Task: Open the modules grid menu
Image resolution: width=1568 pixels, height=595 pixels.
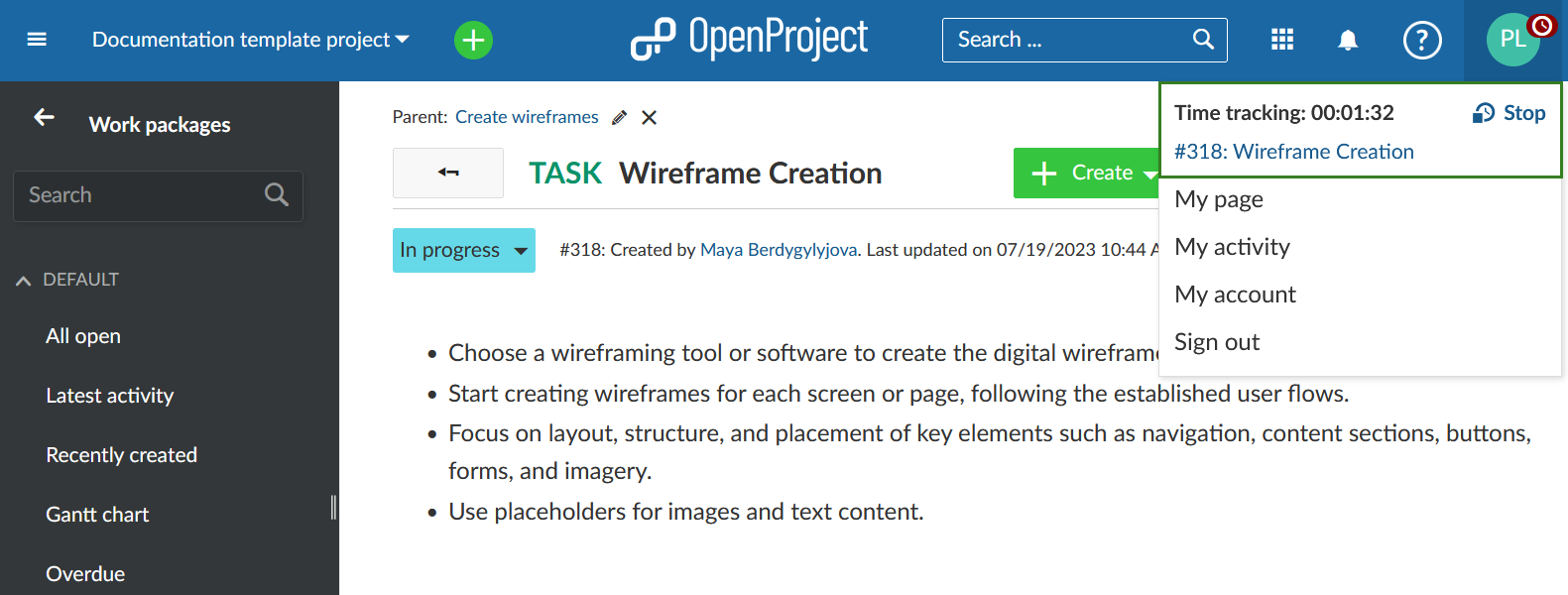Action: coord(1281,40)
